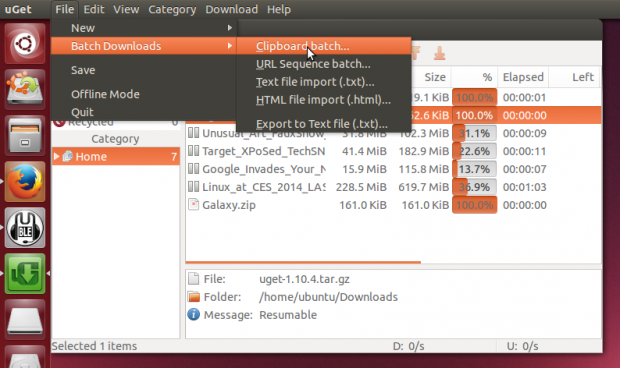620x368 pixels.
Task: Click elapsed time 00:01:03
Action: point(525,187)
